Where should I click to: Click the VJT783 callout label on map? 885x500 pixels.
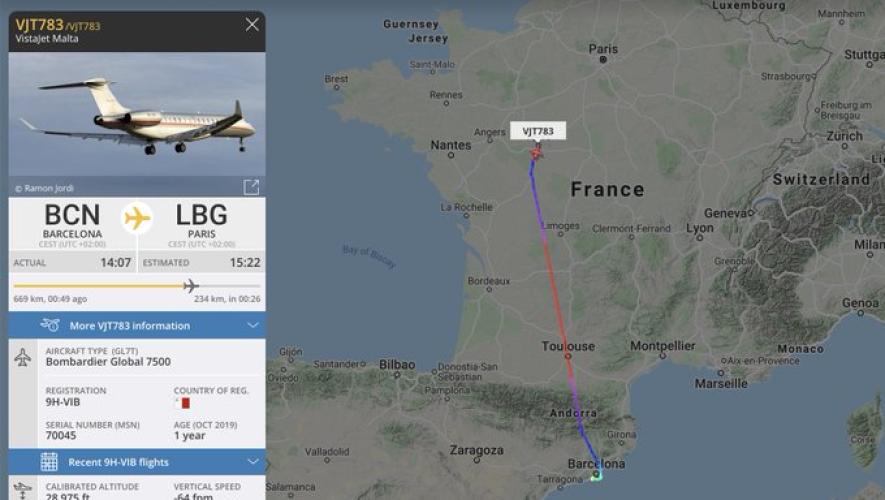pyautogui.click(x=538, y=131)
